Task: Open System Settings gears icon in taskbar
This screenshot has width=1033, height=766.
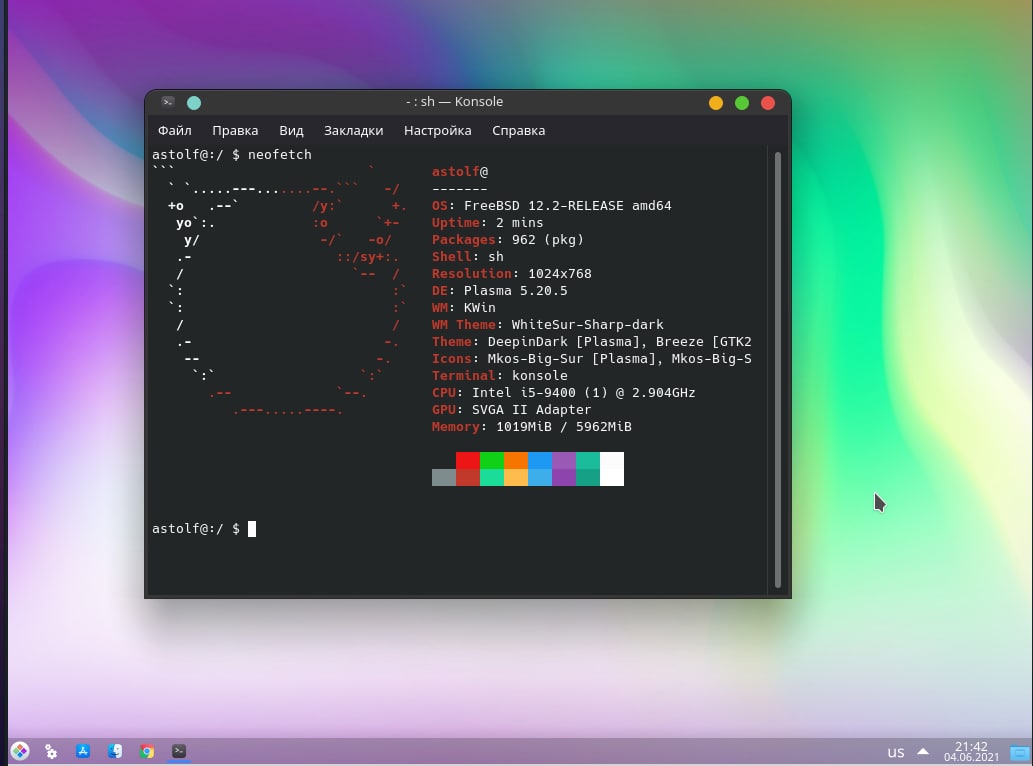Action: [x=51, y=751]
